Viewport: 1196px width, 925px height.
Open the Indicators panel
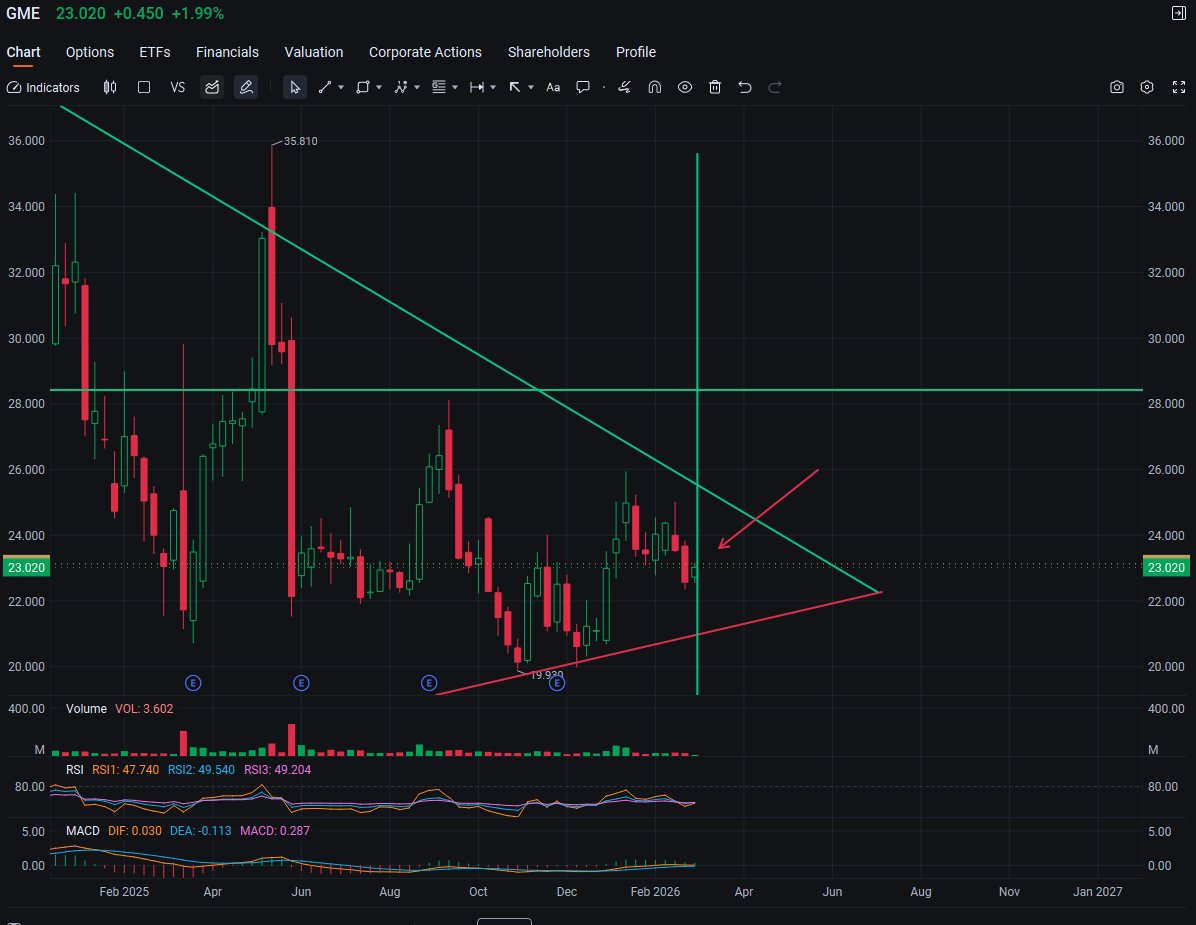point(43,88)
